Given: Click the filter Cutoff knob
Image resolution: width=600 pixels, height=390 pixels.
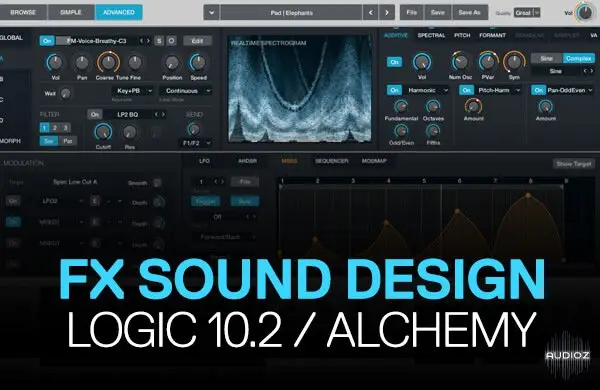Looking at the screenshot, I should click(103, 132).
